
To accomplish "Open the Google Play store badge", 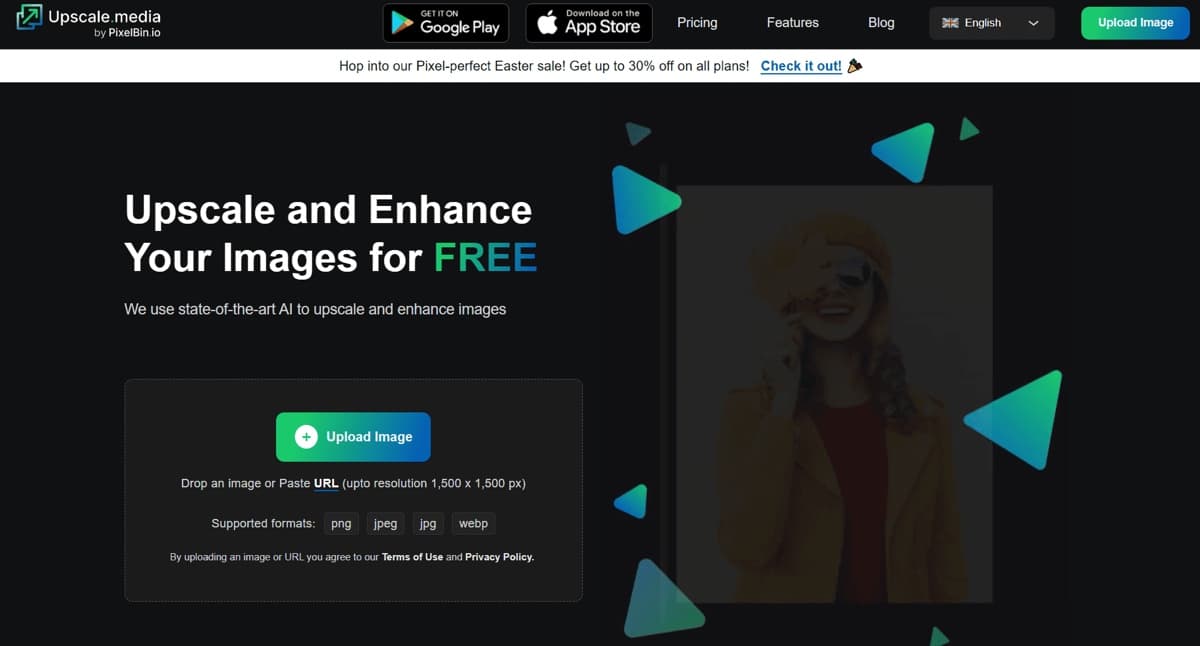I will click(x=446, y=23).
